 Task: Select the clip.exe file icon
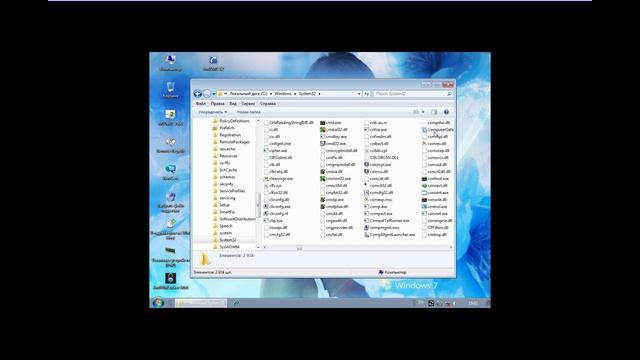point(266,220)
